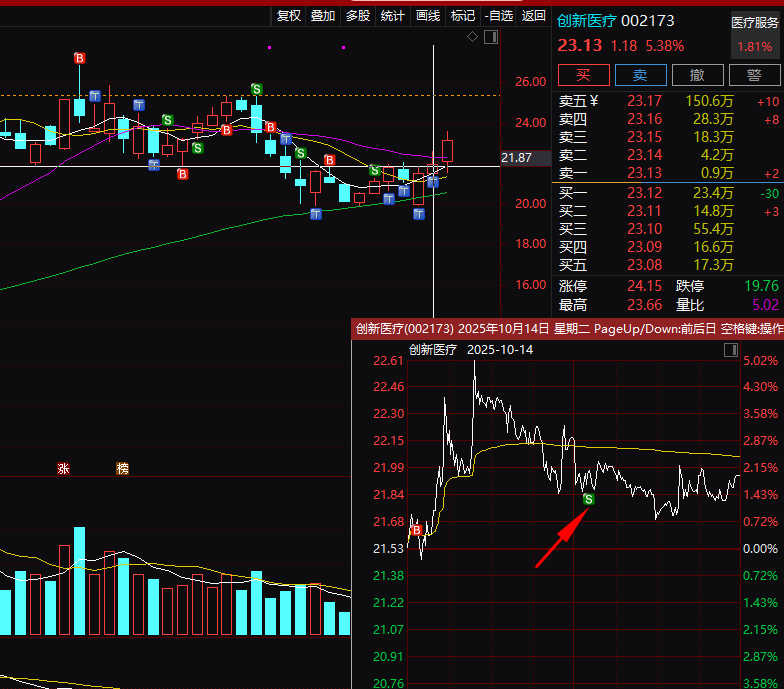Viewport: 784px width, 689px height.
Task: Open the 榜 badge above the volume chart
Action: pos(122,468)
